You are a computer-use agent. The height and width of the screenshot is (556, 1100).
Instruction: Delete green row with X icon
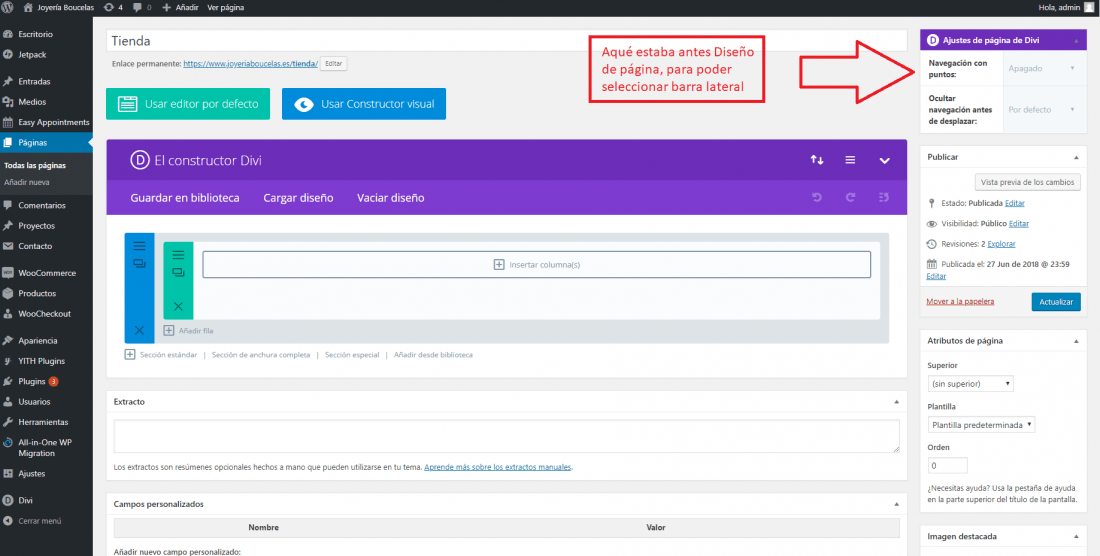tap(178, 306)
